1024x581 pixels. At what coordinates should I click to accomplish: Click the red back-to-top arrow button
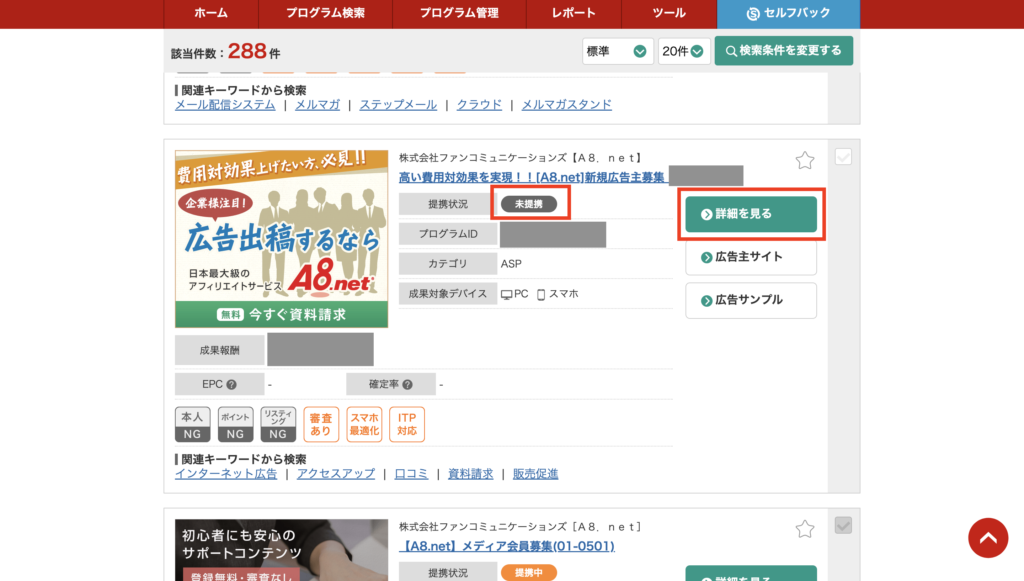click(988, 538)
